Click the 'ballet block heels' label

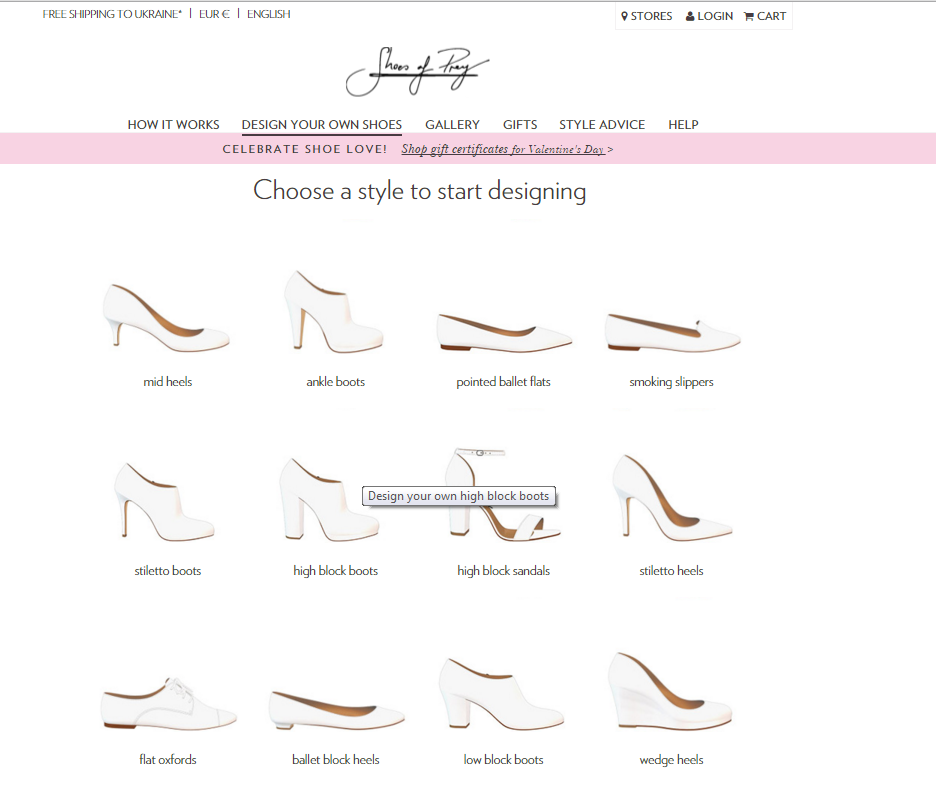pyautogui.click(x=335, y=759)
